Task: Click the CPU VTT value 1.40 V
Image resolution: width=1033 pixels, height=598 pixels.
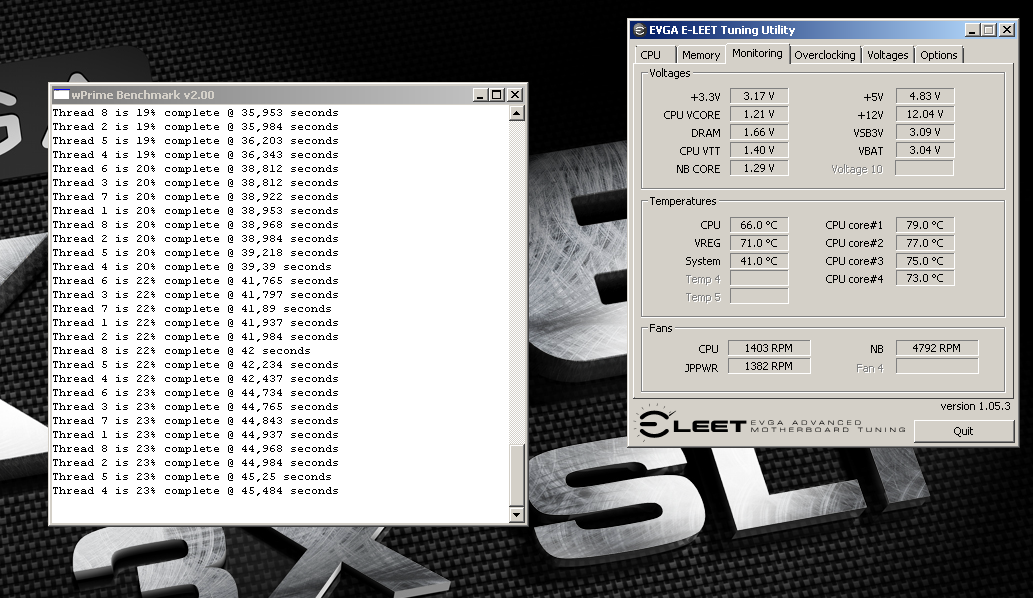Action: (759, 150)
